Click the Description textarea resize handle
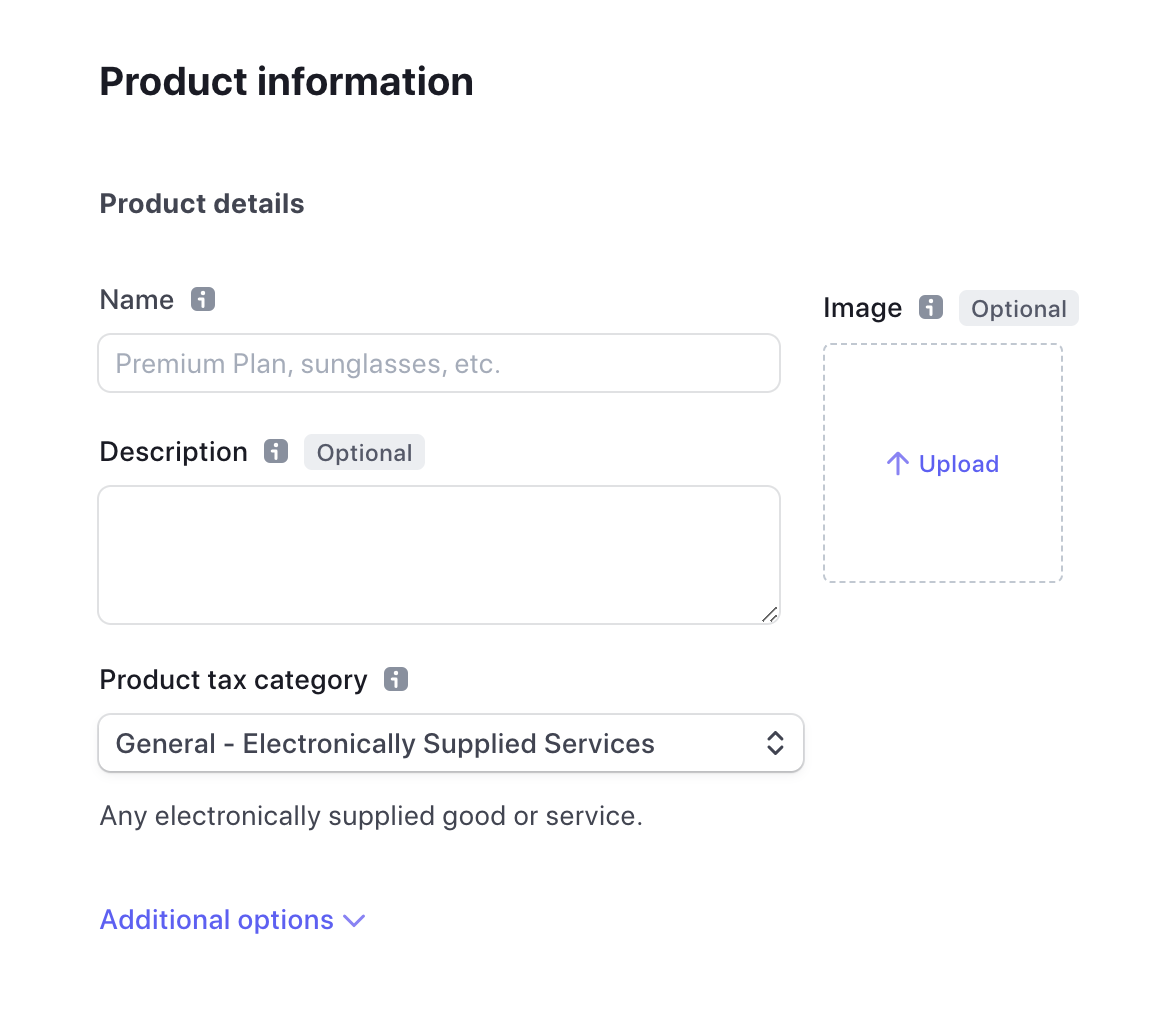 770,614
